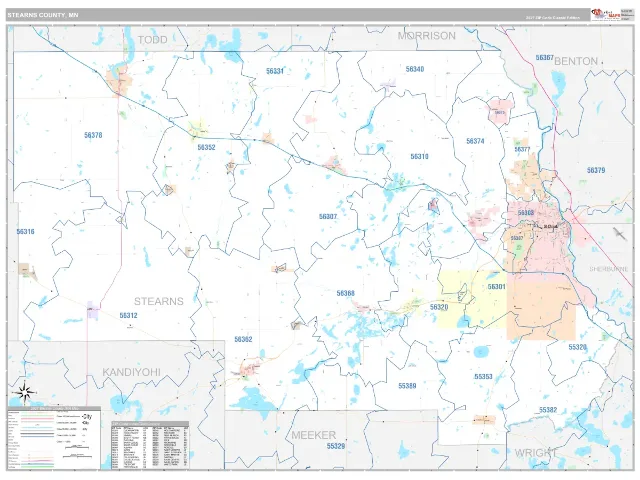Select the TODD county label
Viewport: 640px width, 480px height.
(152, 40)
